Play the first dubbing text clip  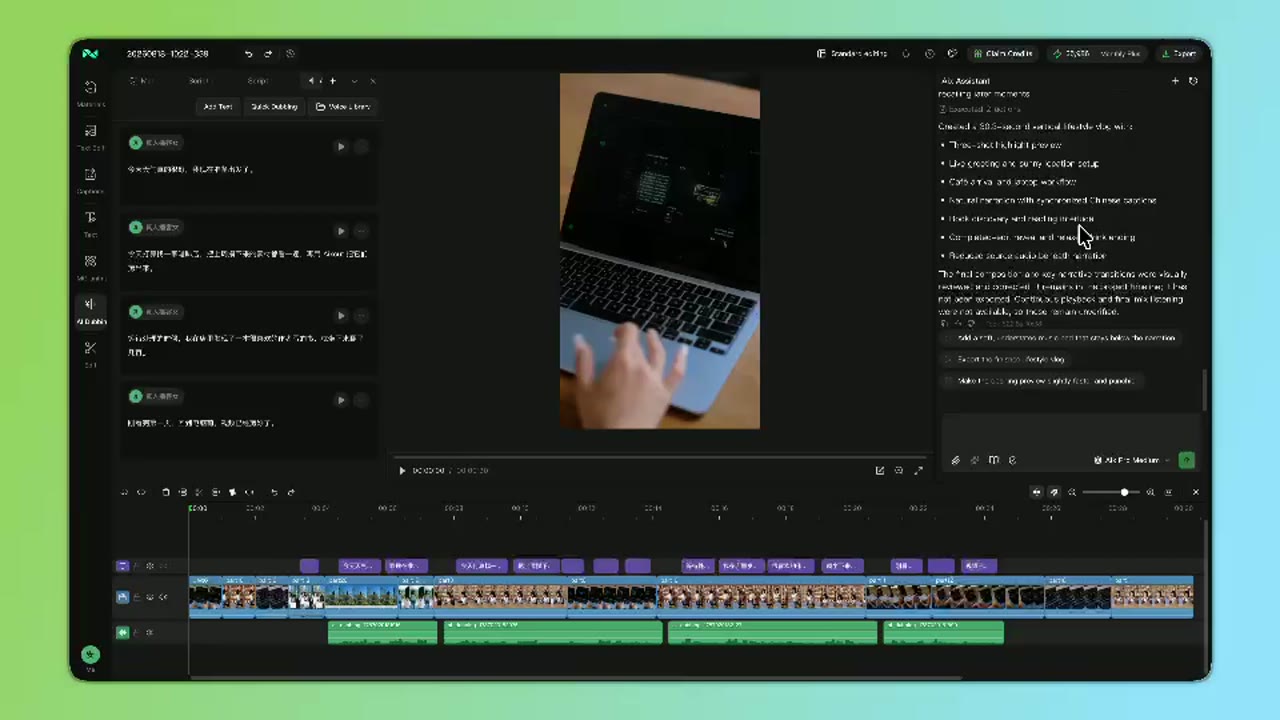tap(341, 146)
